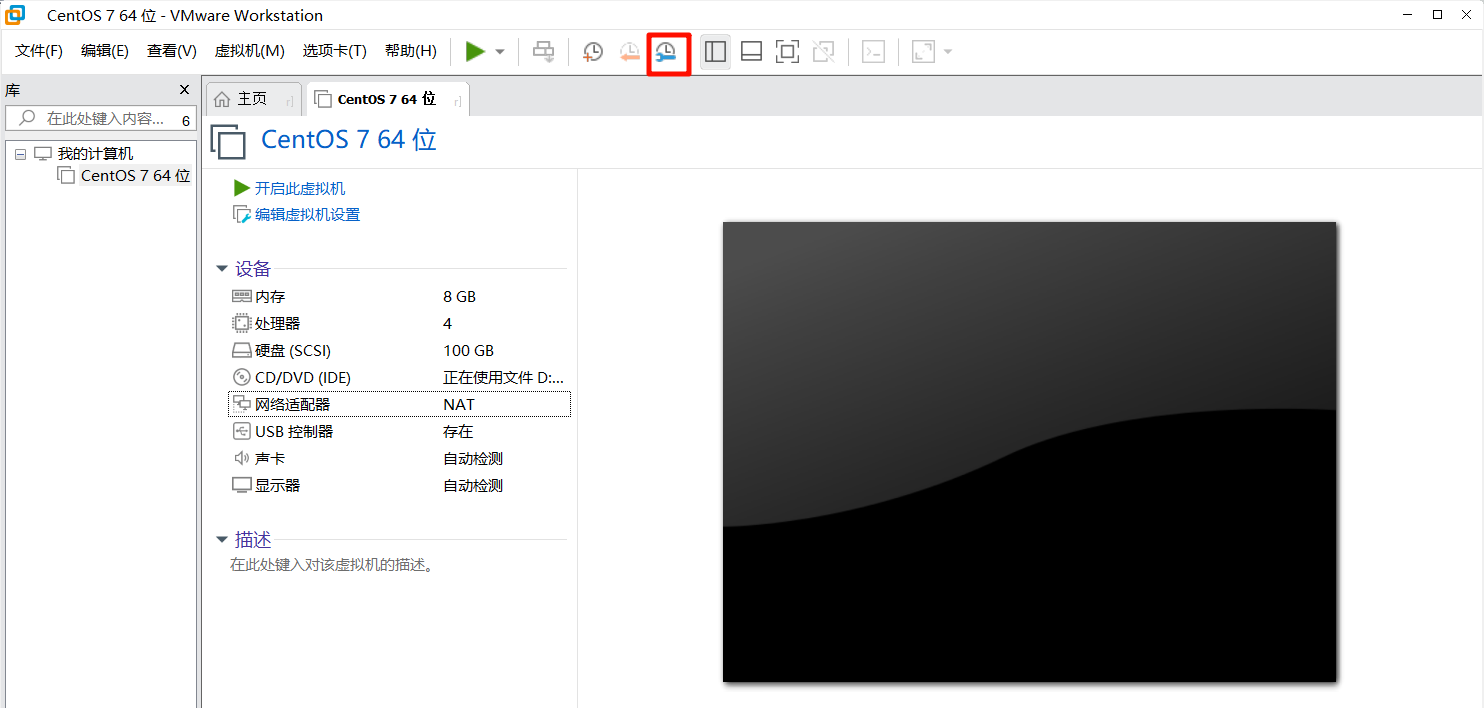
Task: Click the network icon beside 网络适配器
Action: point(241,405)
